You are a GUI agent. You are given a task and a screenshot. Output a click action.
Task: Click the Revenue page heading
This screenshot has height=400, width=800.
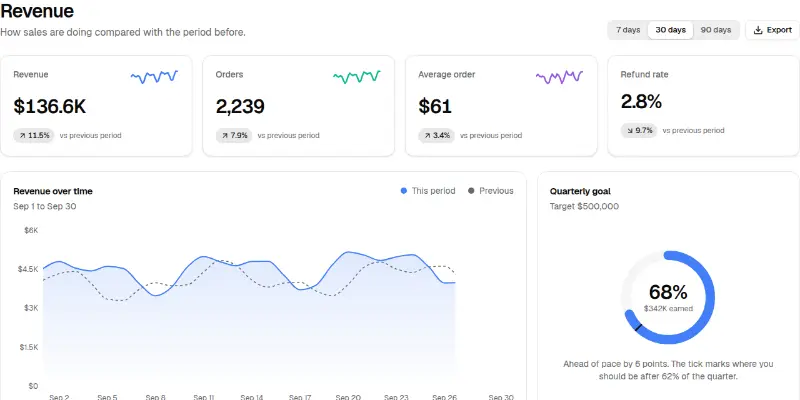(x=37, y=11)
